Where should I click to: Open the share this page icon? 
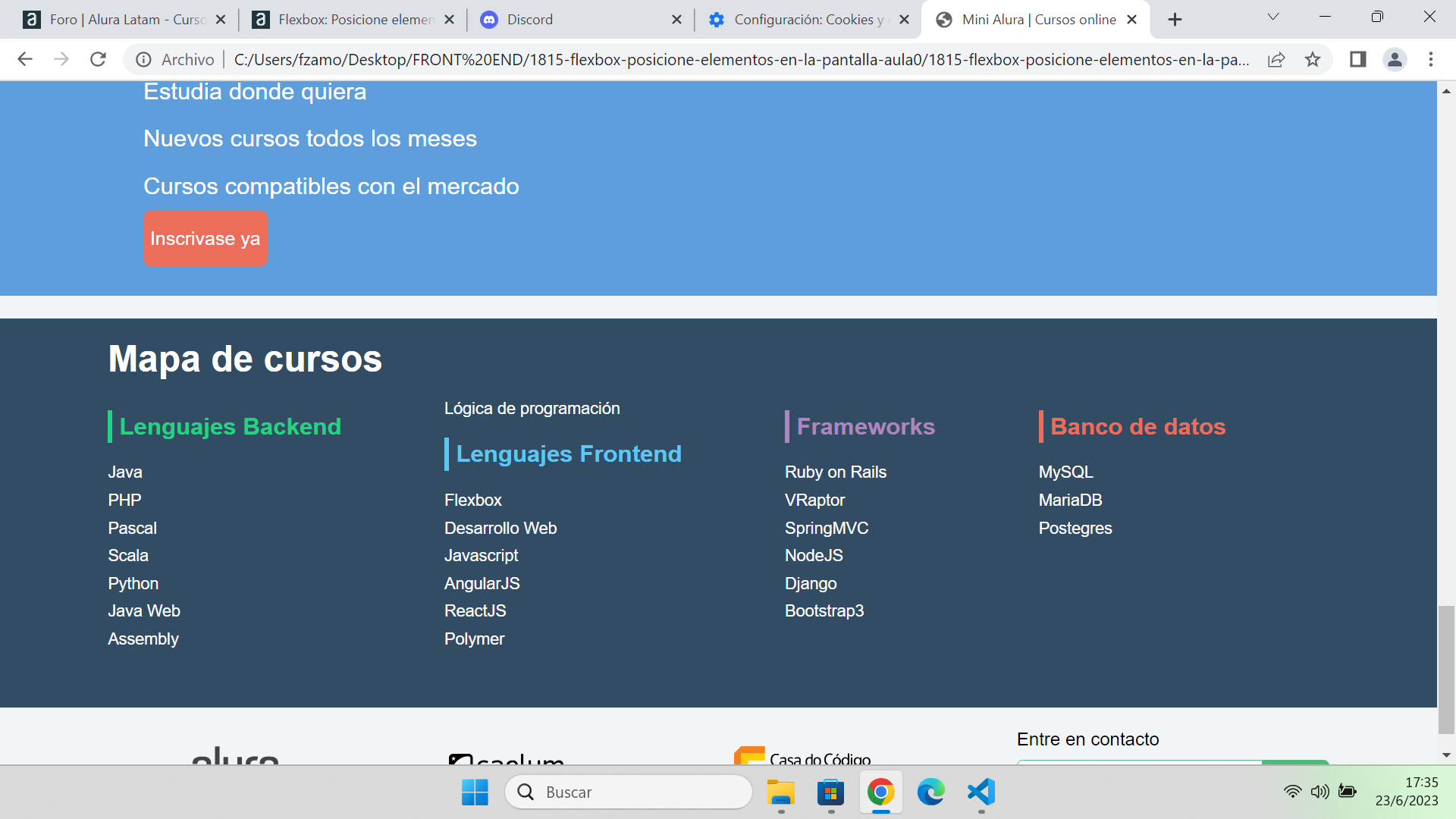1277,59
